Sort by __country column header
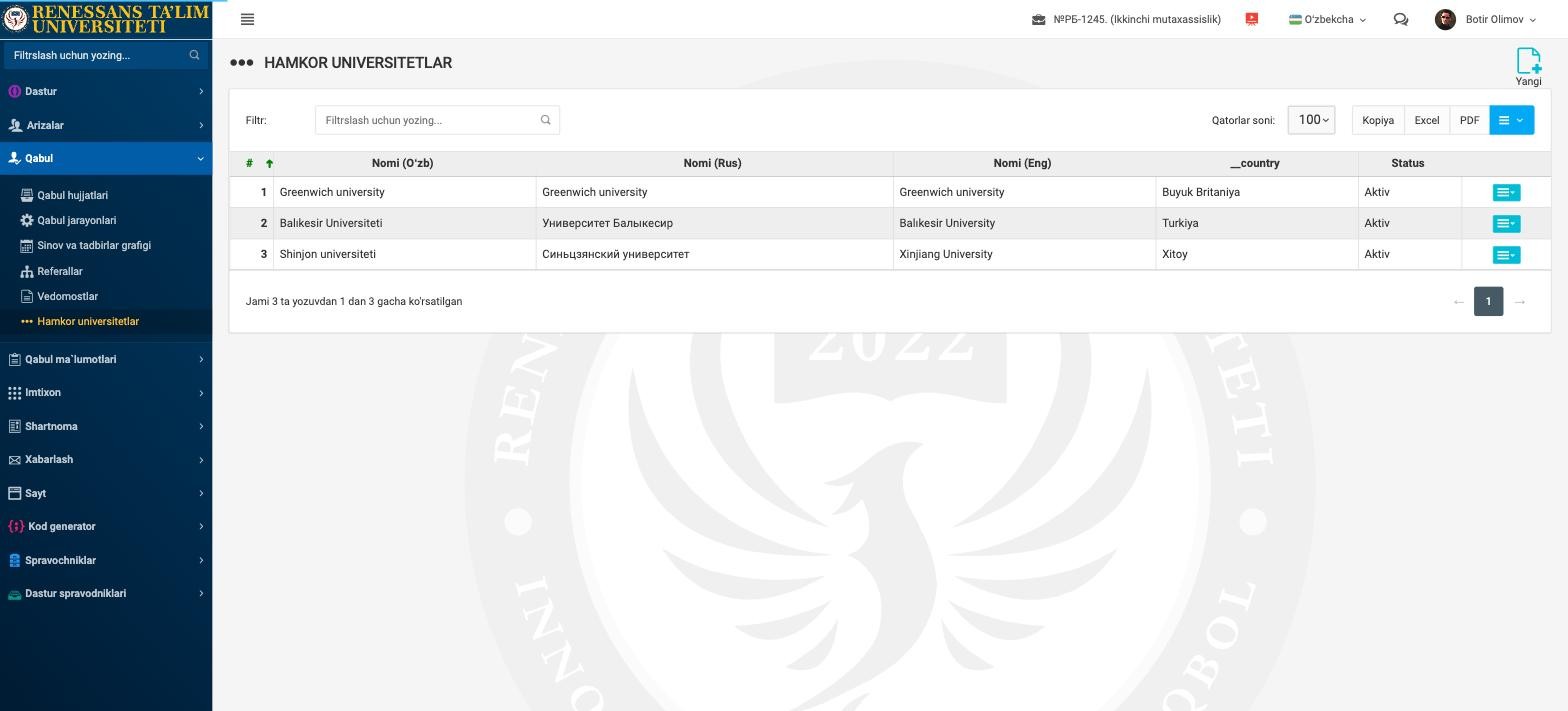This screenshot has height=711, width=1568. (x=1255, y=163)
